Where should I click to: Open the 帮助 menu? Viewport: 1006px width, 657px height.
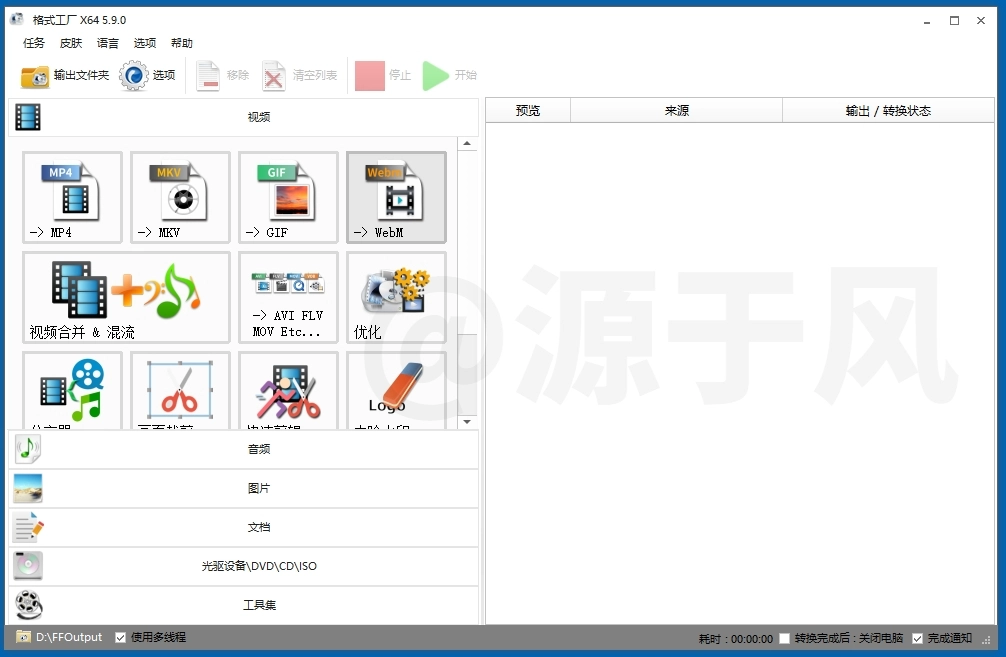tap(182, 43)
